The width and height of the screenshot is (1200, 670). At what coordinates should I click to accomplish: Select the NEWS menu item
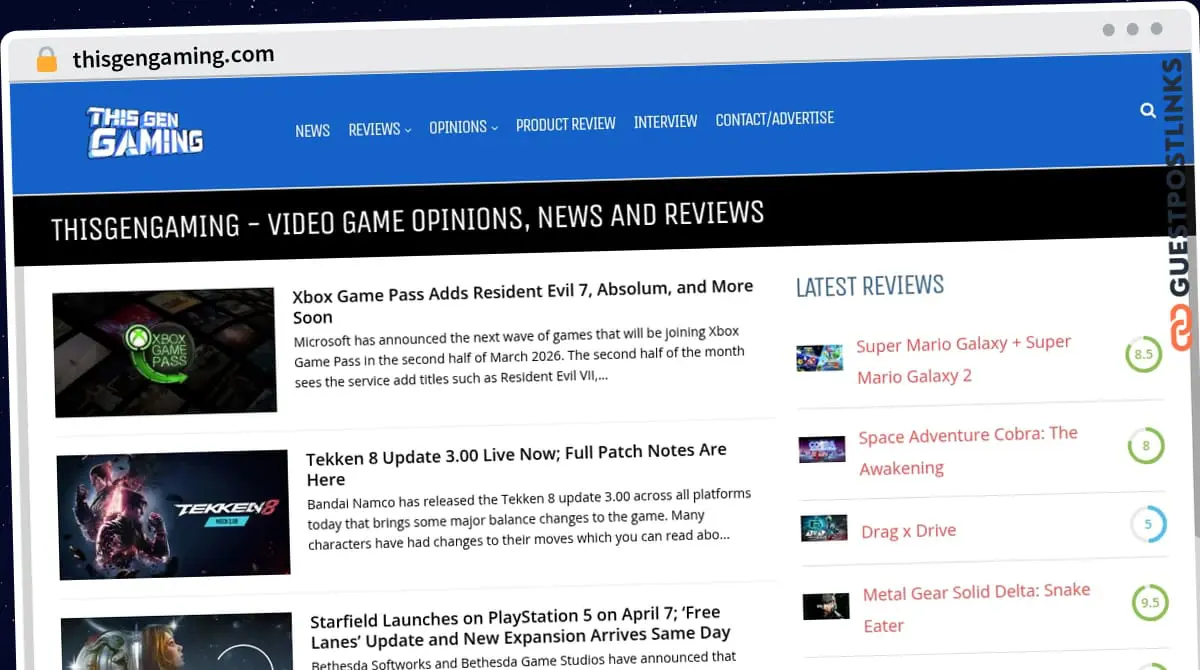point(312,130)
